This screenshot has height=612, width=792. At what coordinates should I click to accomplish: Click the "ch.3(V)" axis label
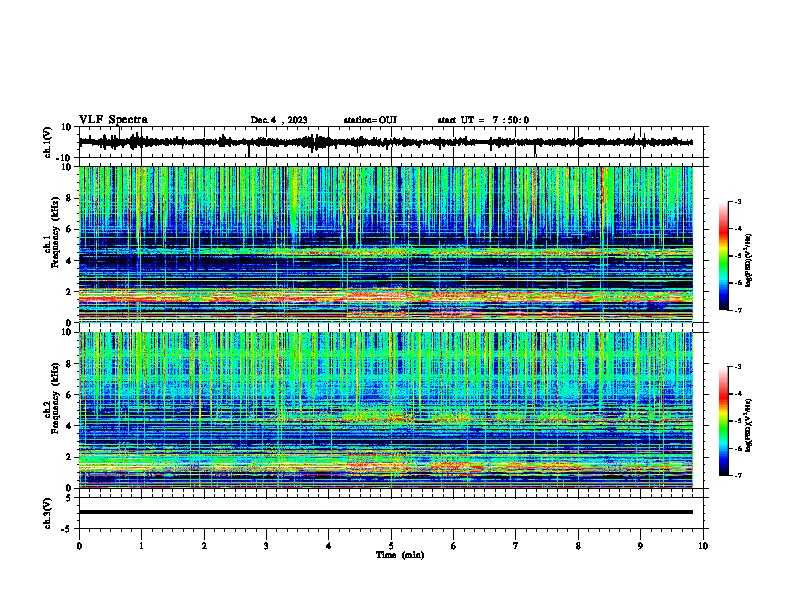click(47, 513)
